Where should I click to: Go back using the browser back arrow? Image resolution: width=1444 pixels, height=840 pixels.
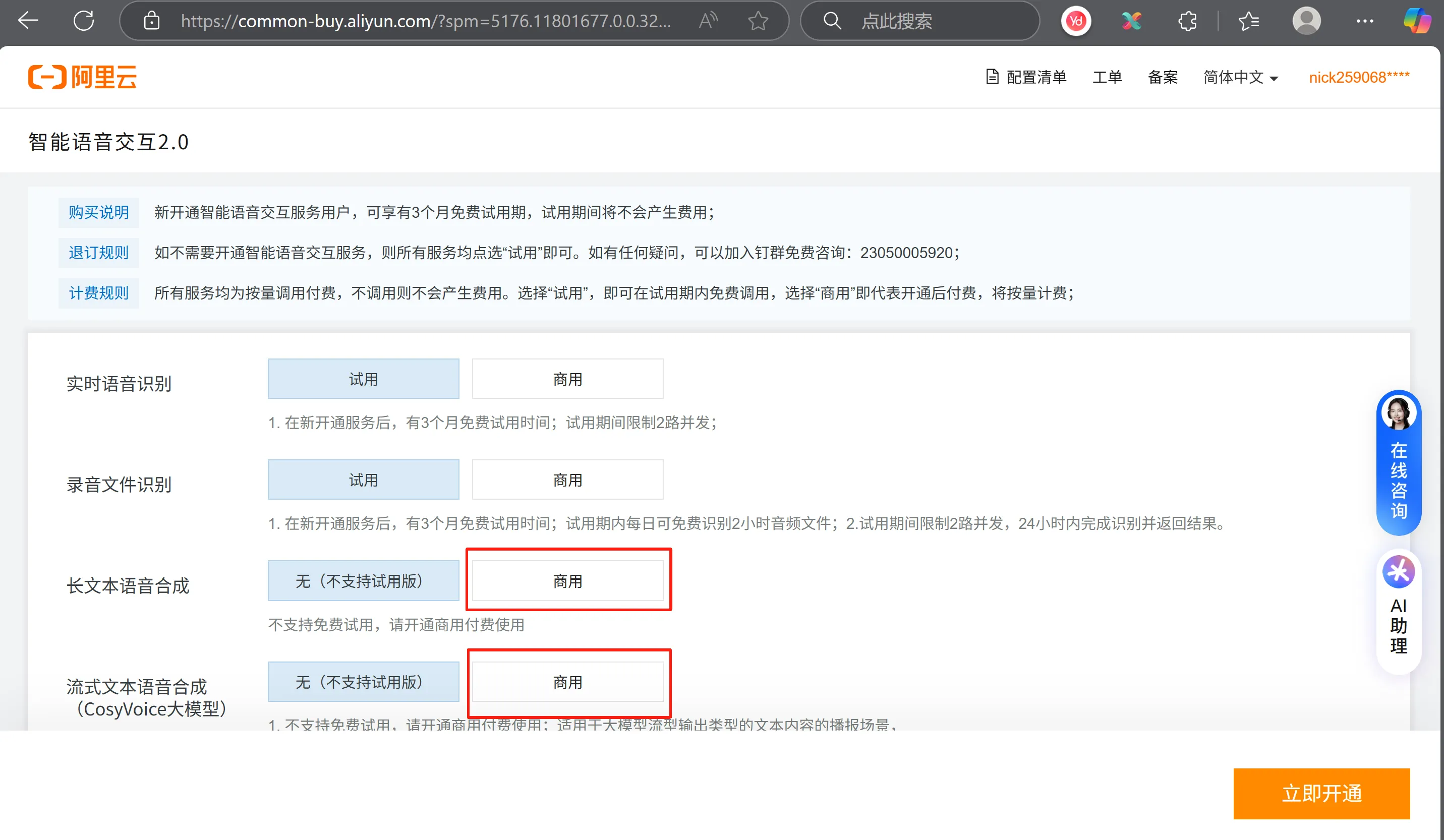tap(28, 21)
